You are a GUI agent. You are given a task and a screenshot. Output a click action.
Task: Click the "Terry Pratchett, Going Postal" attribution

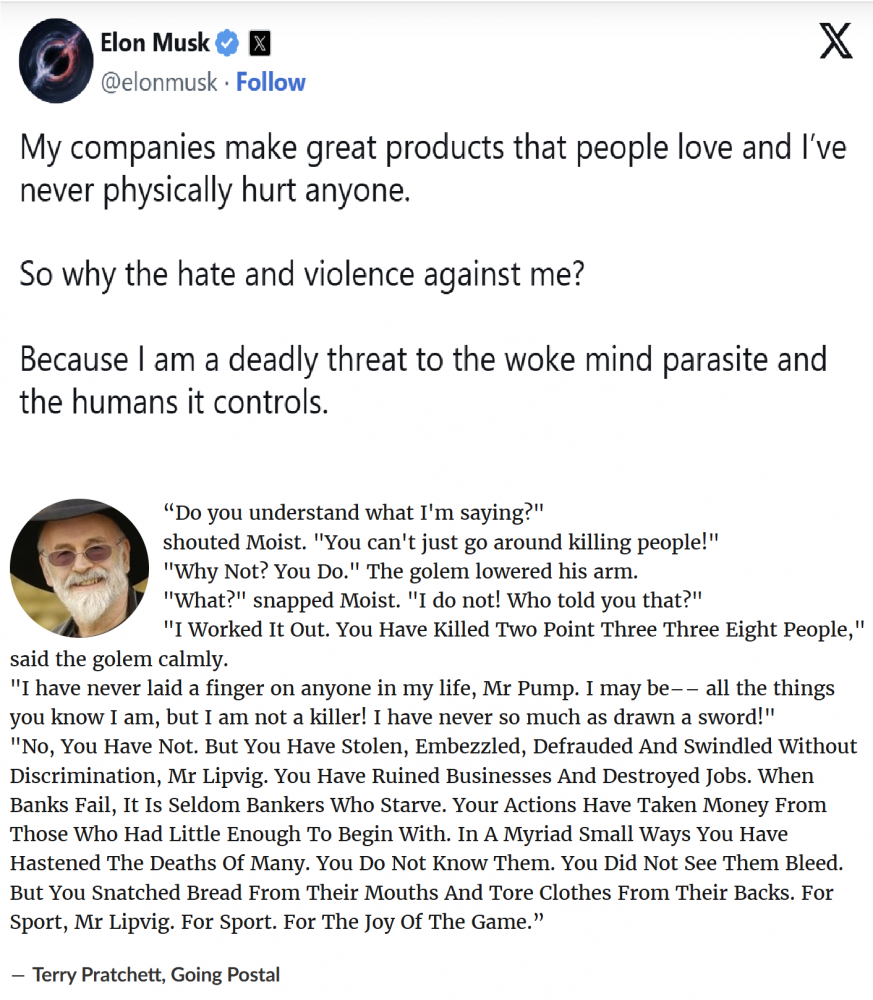[x=156, y=974]
